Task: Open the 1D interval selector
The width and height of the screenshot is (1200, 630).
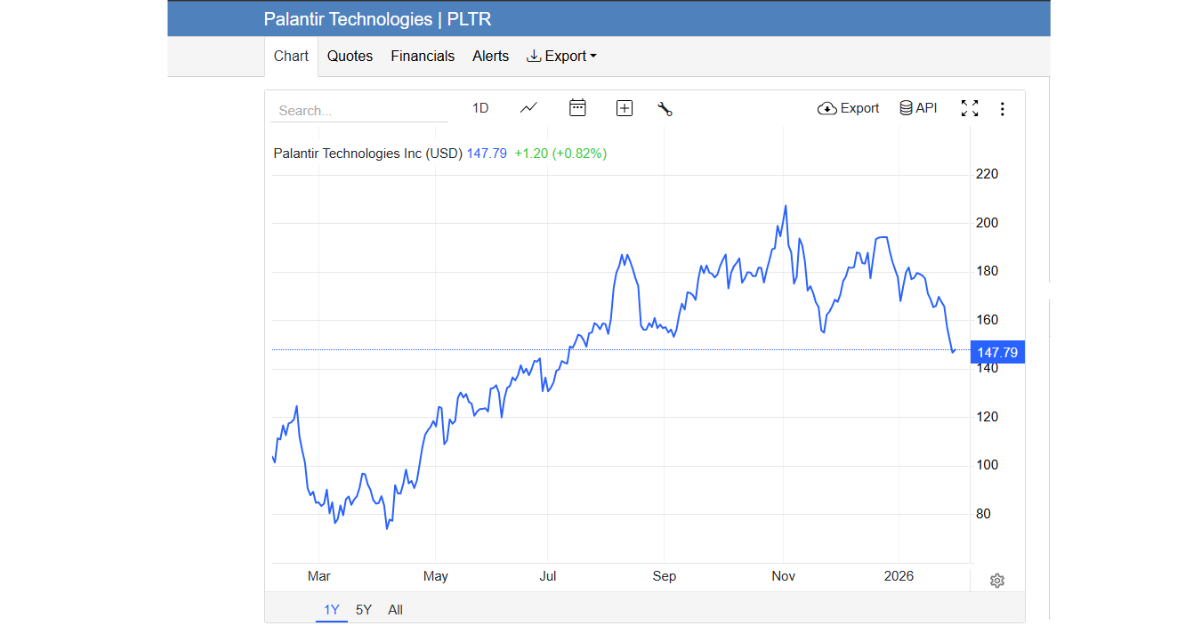Action: [x=480, y=108]
